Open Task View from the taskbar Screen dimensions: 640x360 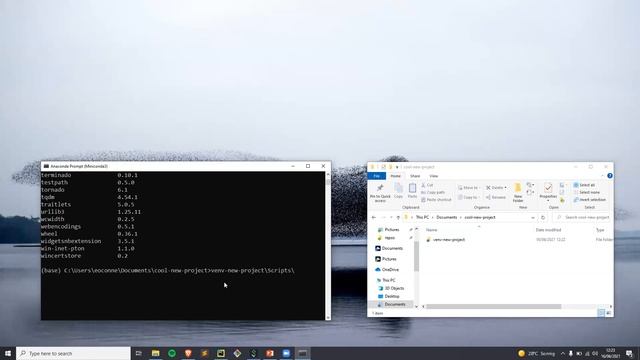coord(139,353)
